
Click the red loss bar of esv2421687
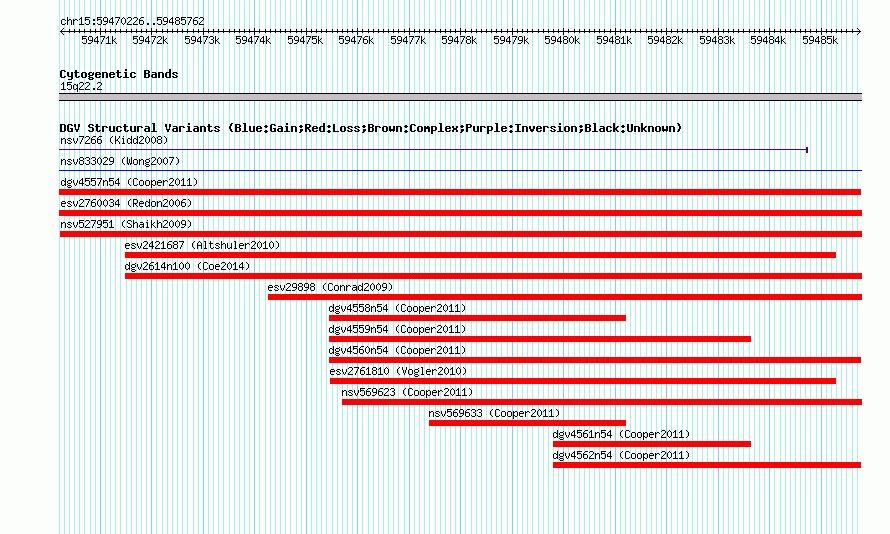480,255
